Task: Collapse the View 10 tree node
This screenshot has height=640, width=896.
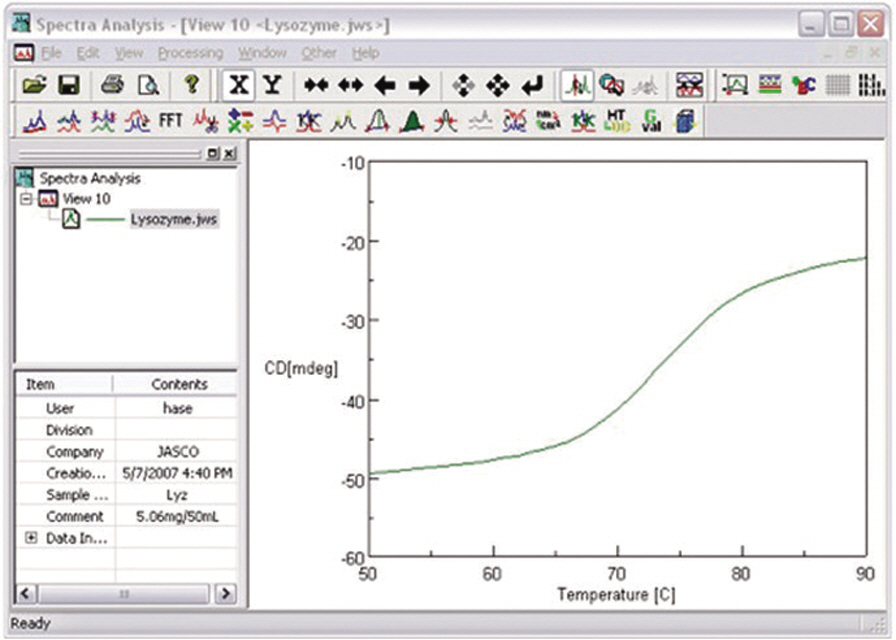Action: tap(26, 199)
